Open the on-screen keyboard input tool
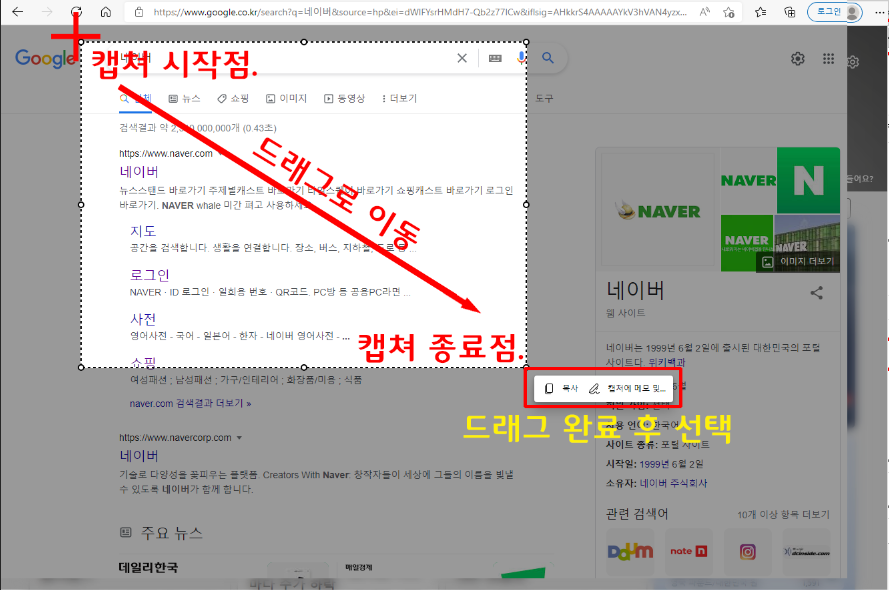The width and height of the screenshot is (889, 590). [x=495, y=58]
